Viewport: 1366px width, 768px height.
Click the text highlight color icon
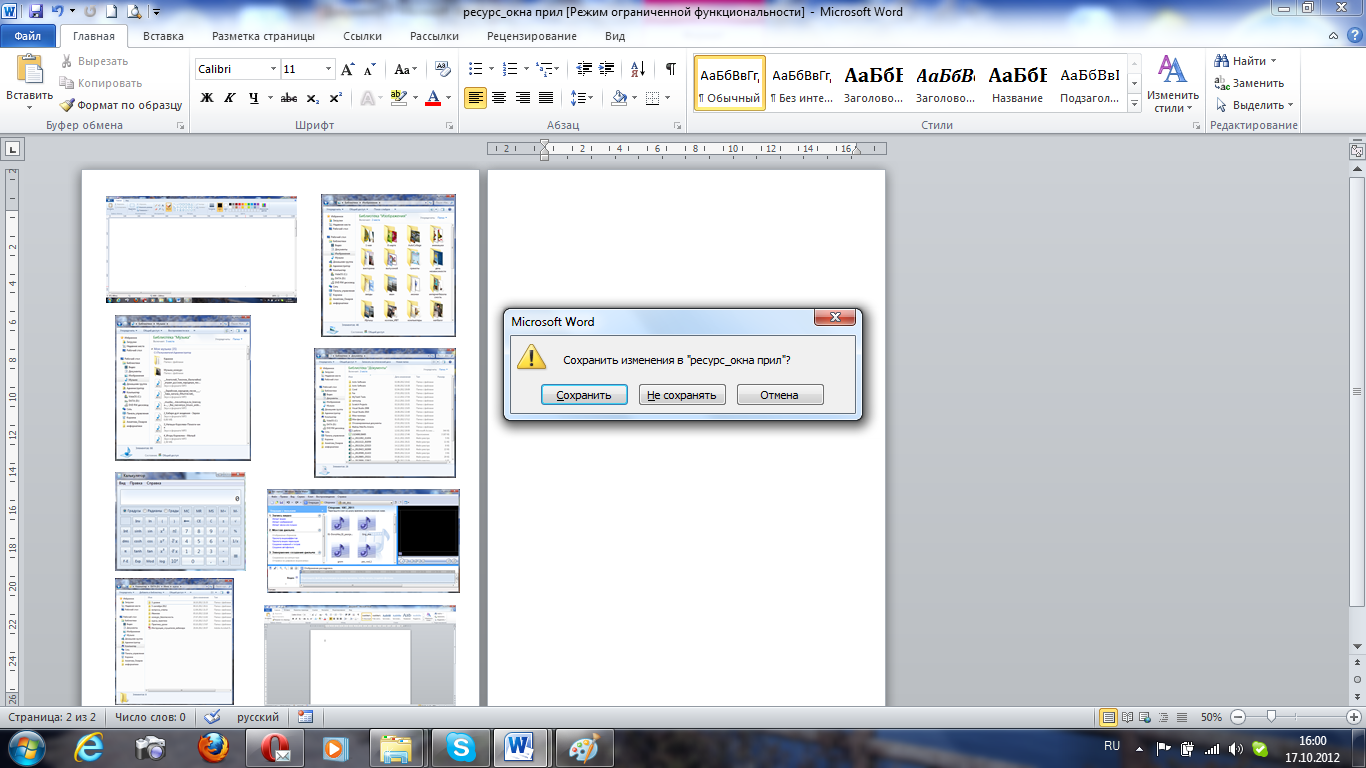click(398, 98)
